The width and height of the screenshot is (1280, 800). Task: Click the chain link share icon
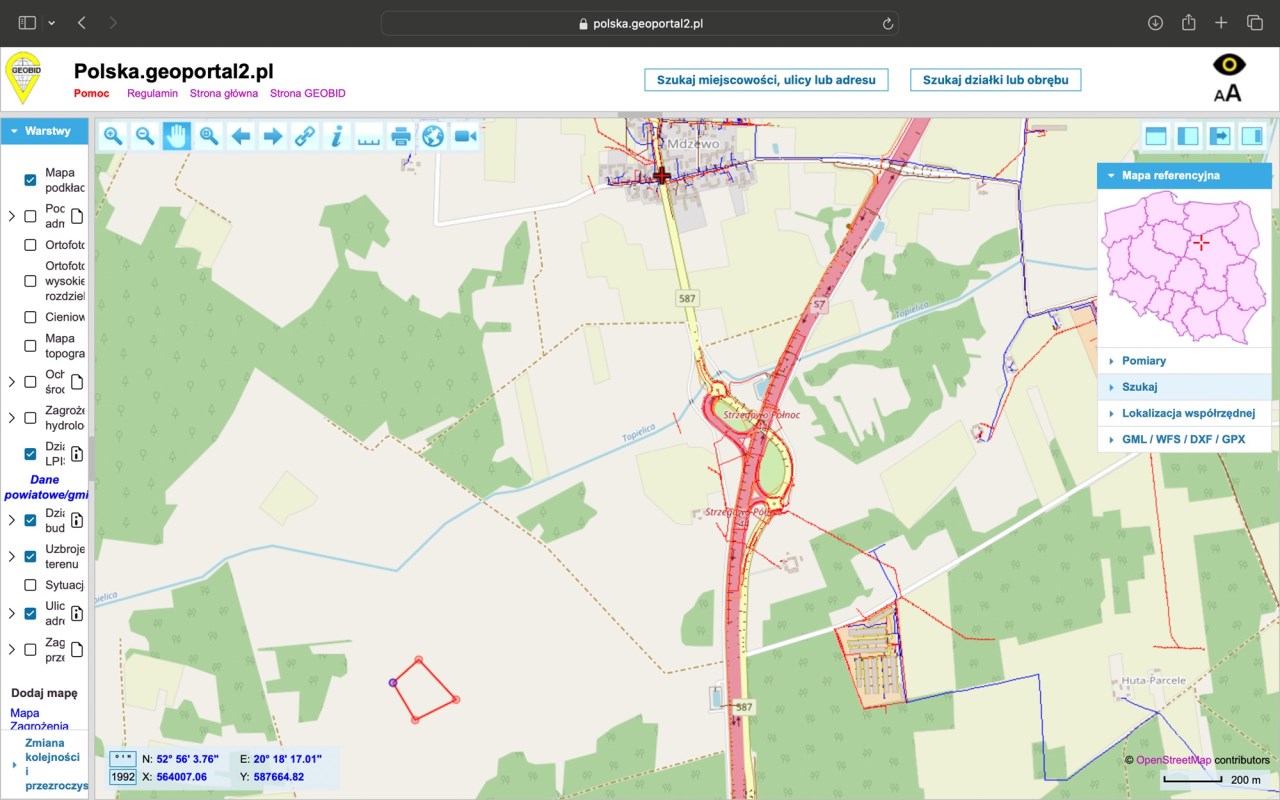click(x=305, y=136)
